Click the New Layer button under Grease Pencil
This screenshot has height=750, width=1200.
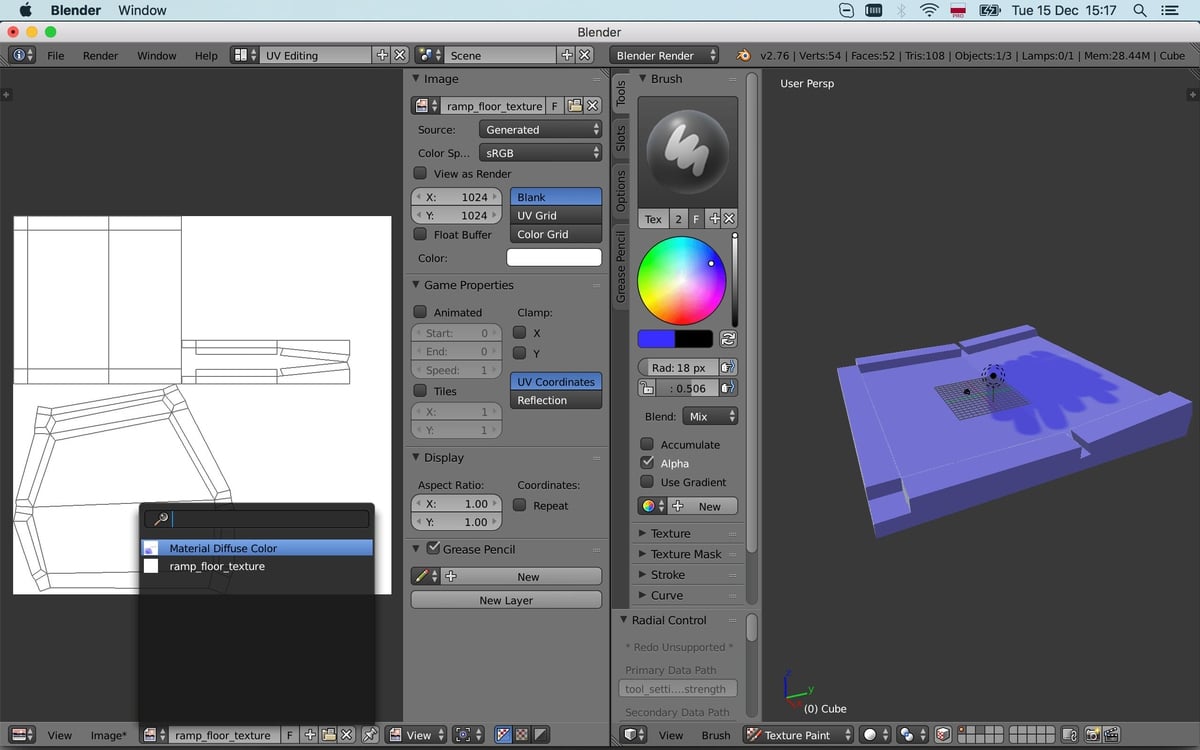(505, 599)
